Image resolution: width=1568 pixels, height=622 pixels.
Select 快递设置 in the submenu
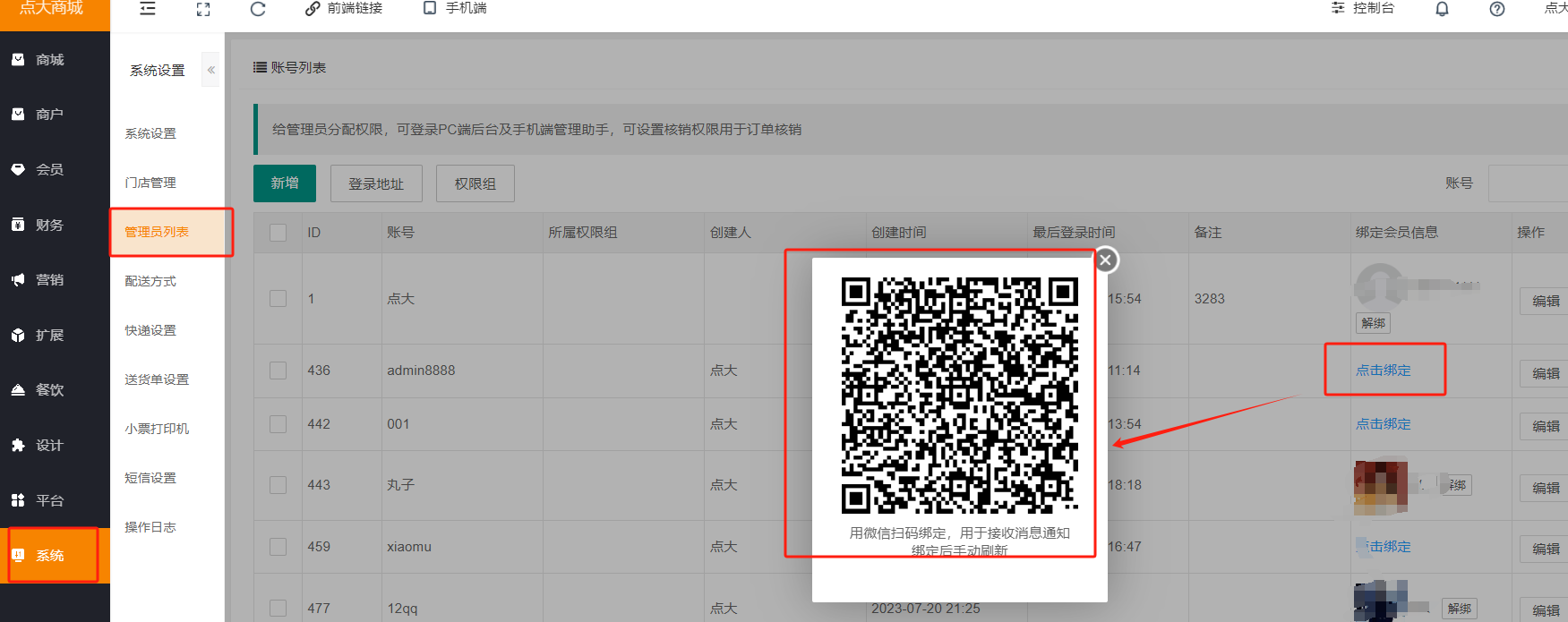pos(150,330)
